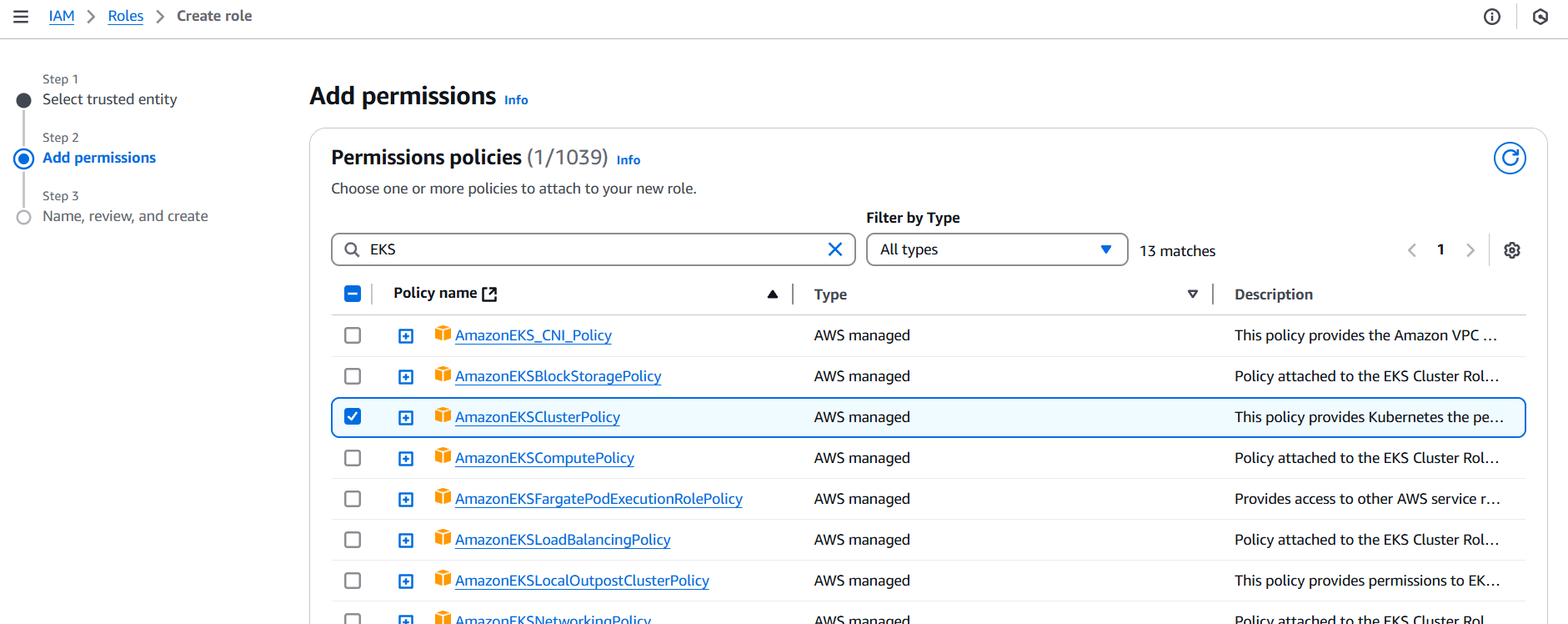The width and height of the screenshot is (1568, 624).
Task: Check the AmazonEKSLoadBalancingPolicy checkbox
Action: click(x=353, y=540)
